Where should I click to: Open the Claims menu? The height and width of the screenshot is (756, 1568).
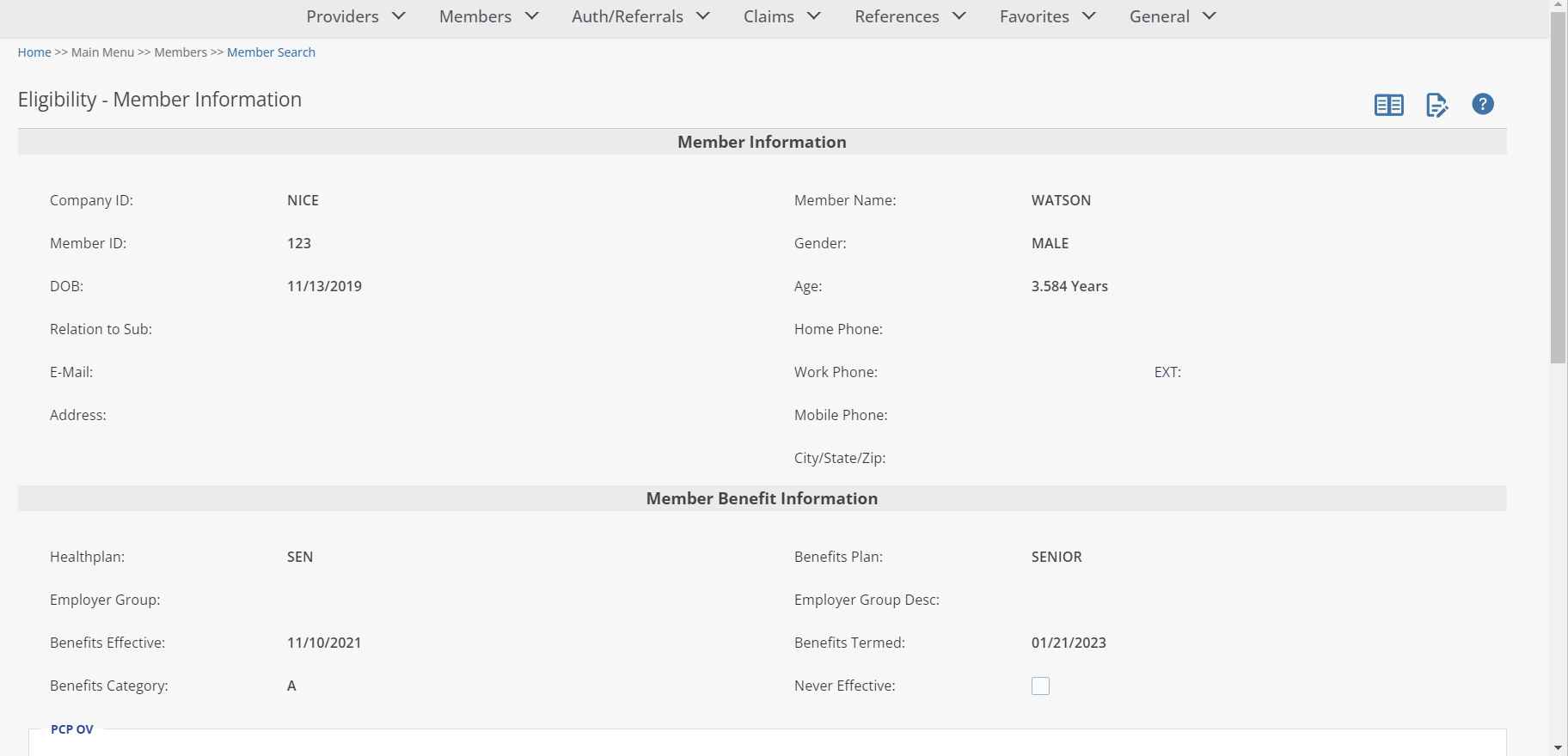pyautogui.click(x=769, y=16)
